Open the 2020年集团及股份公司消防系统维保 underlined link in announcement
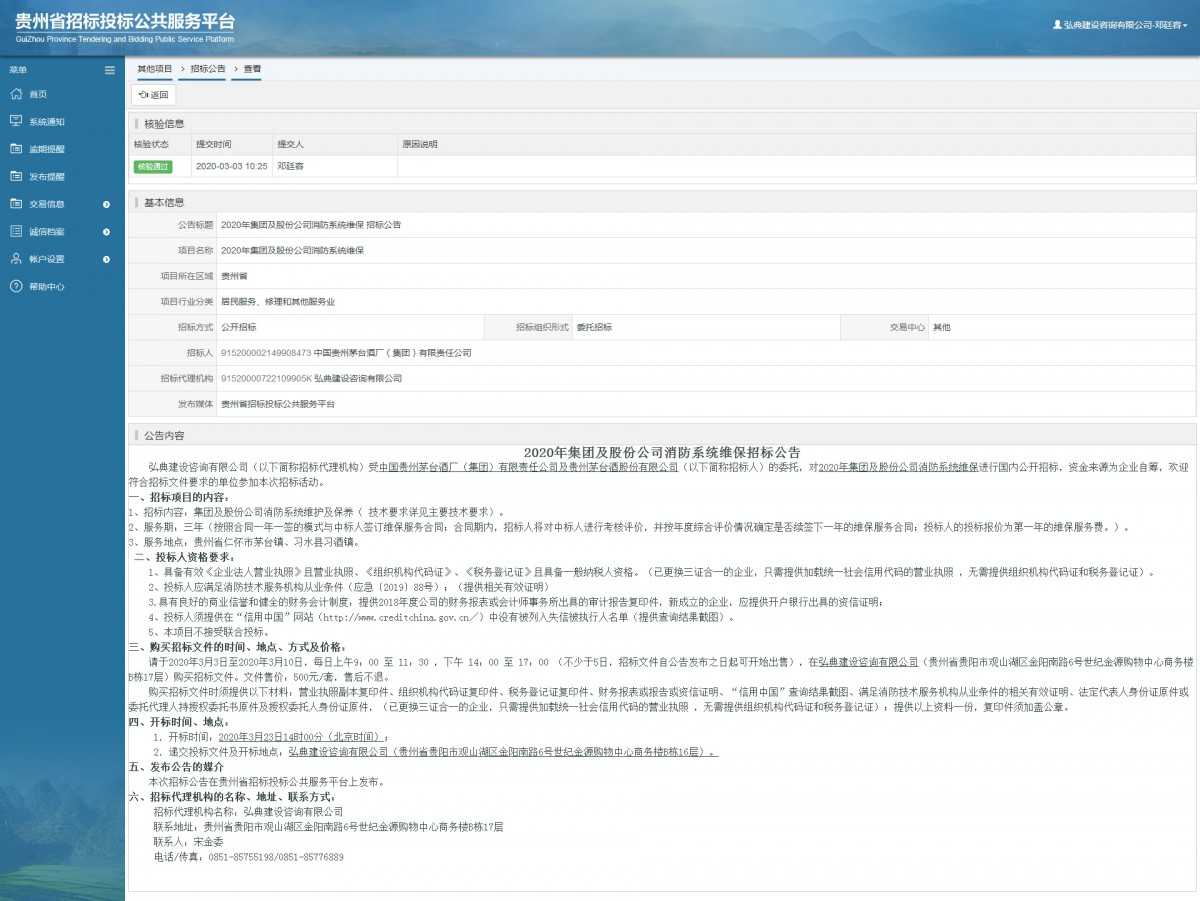 point(898,467)
